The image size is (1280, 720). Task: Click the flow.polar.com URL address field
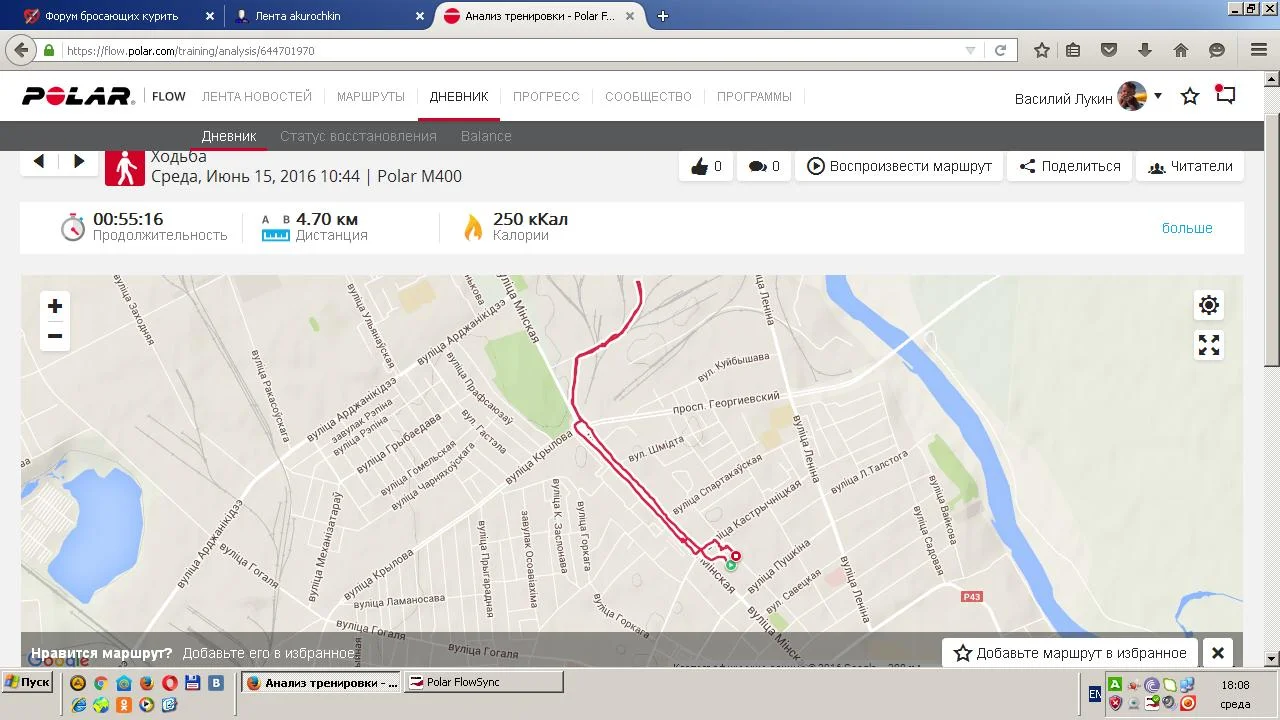point(512,50)
